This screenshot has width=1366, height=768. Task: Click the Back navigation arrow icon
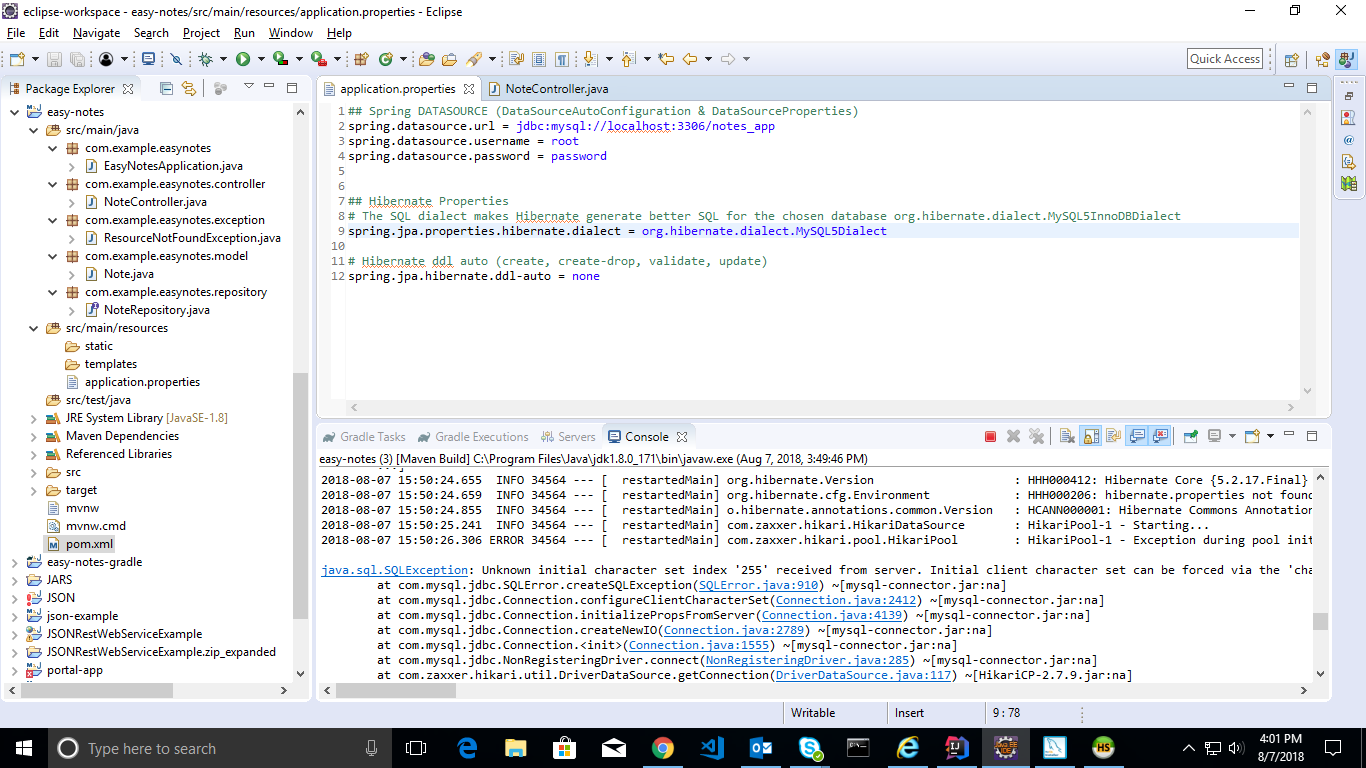tap(690, 59)
